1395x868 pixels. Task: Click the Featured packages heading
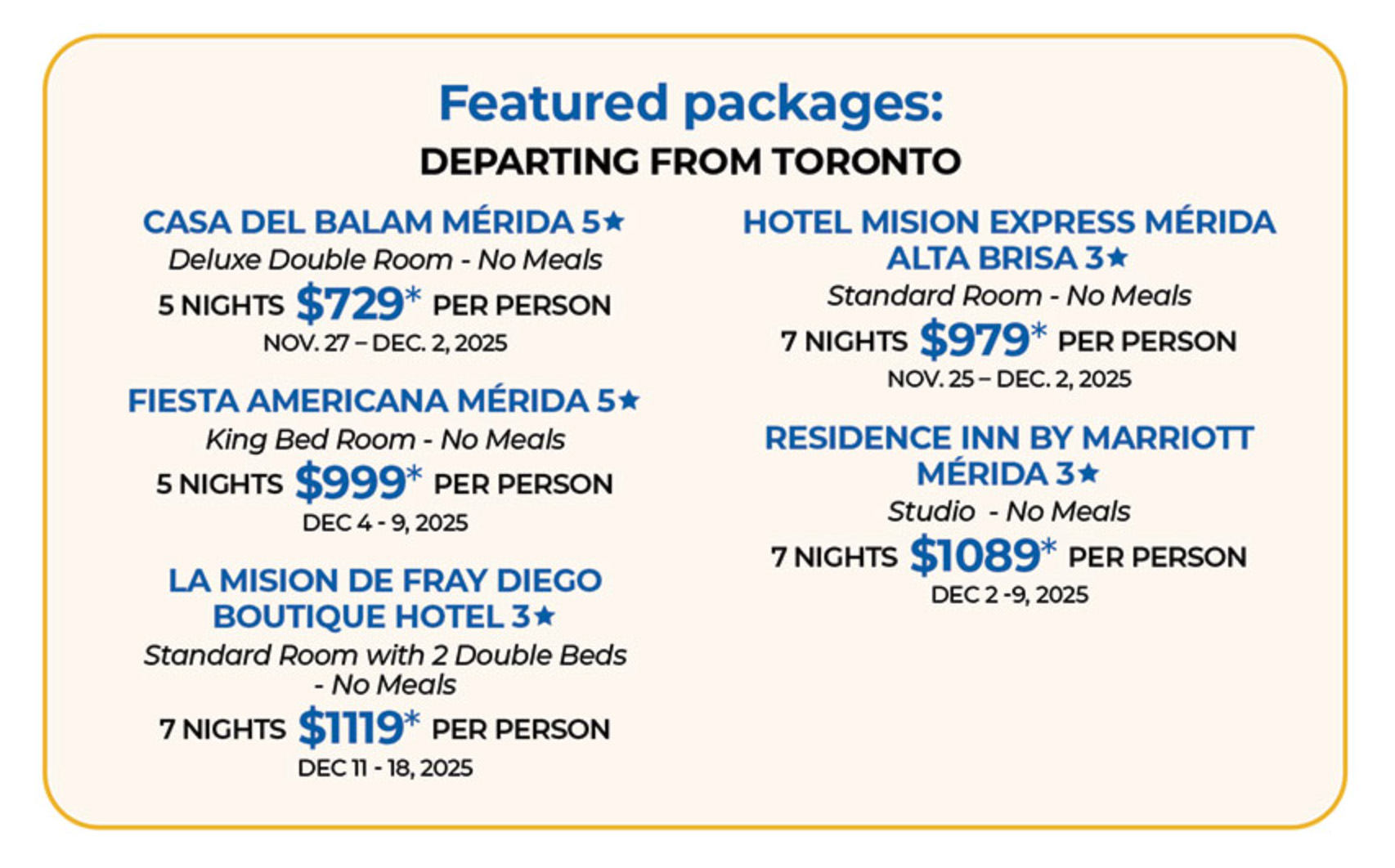691,103
